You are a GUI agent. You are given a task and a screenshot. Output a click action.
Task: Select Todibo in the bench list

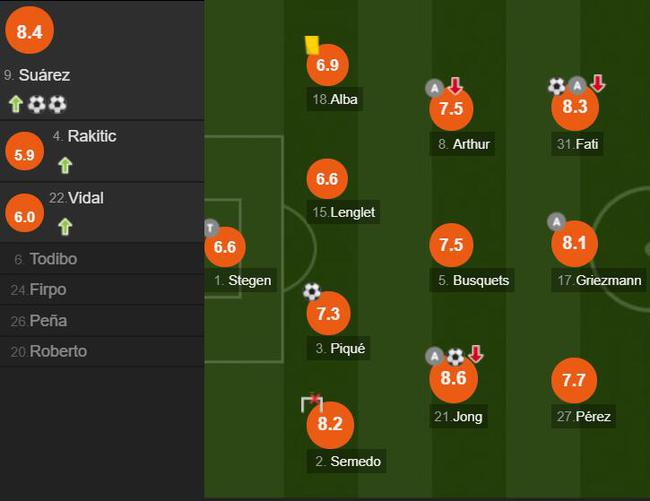click(53, 259)
